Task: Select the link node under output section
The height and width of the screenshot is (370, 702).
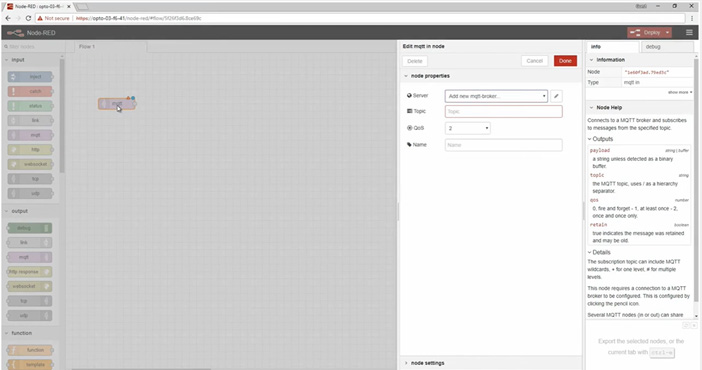Action: 30,242
